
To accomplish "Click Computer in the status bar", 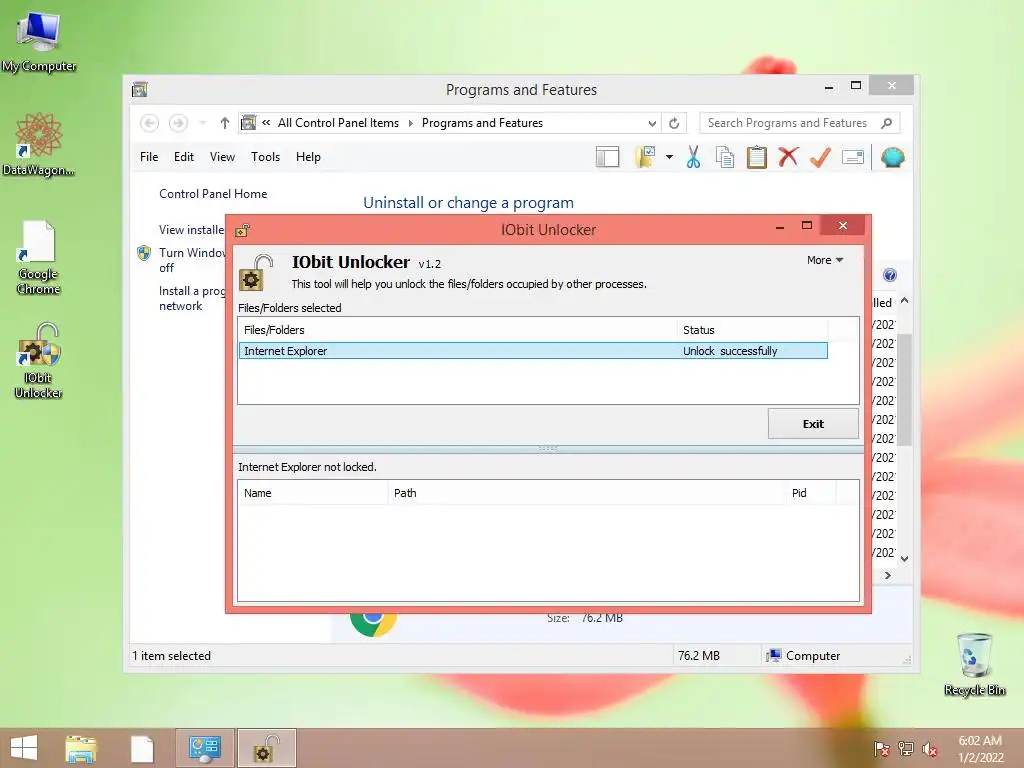I will click(803, 656).
